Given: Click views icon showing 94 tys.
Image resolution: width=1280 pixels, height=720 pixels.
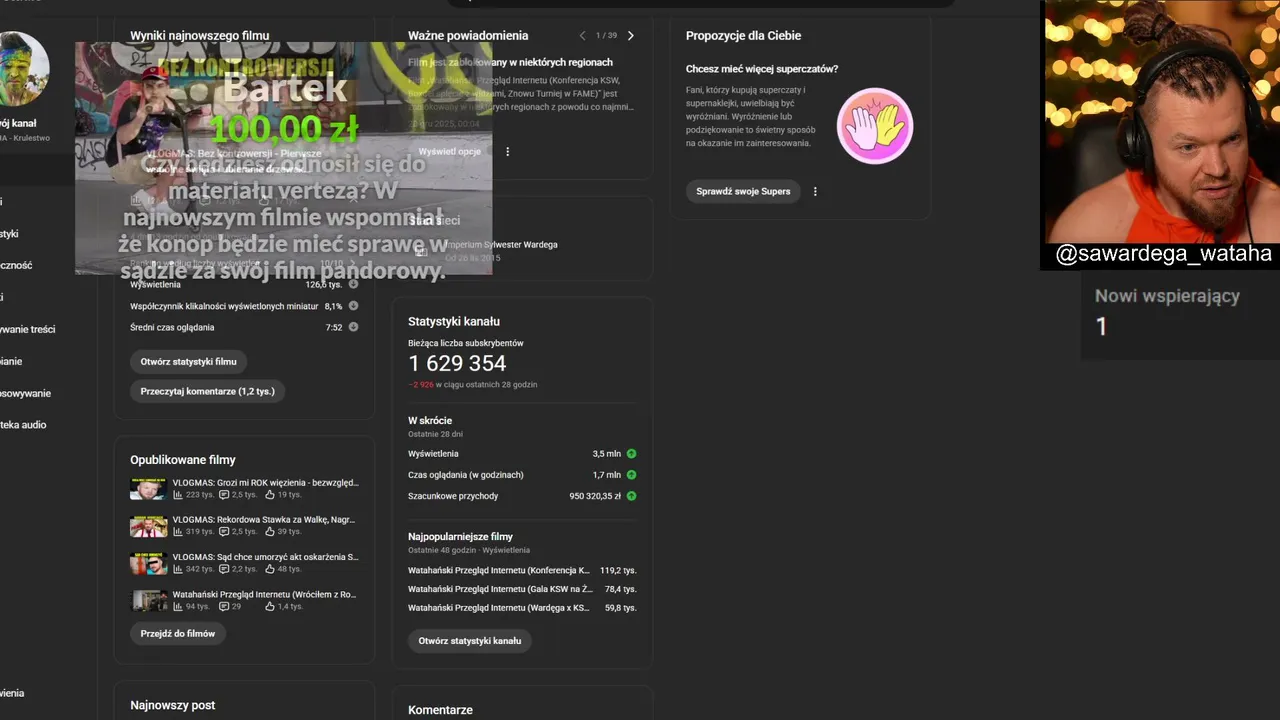Looking at the screenshot, I should coord(178,606).
